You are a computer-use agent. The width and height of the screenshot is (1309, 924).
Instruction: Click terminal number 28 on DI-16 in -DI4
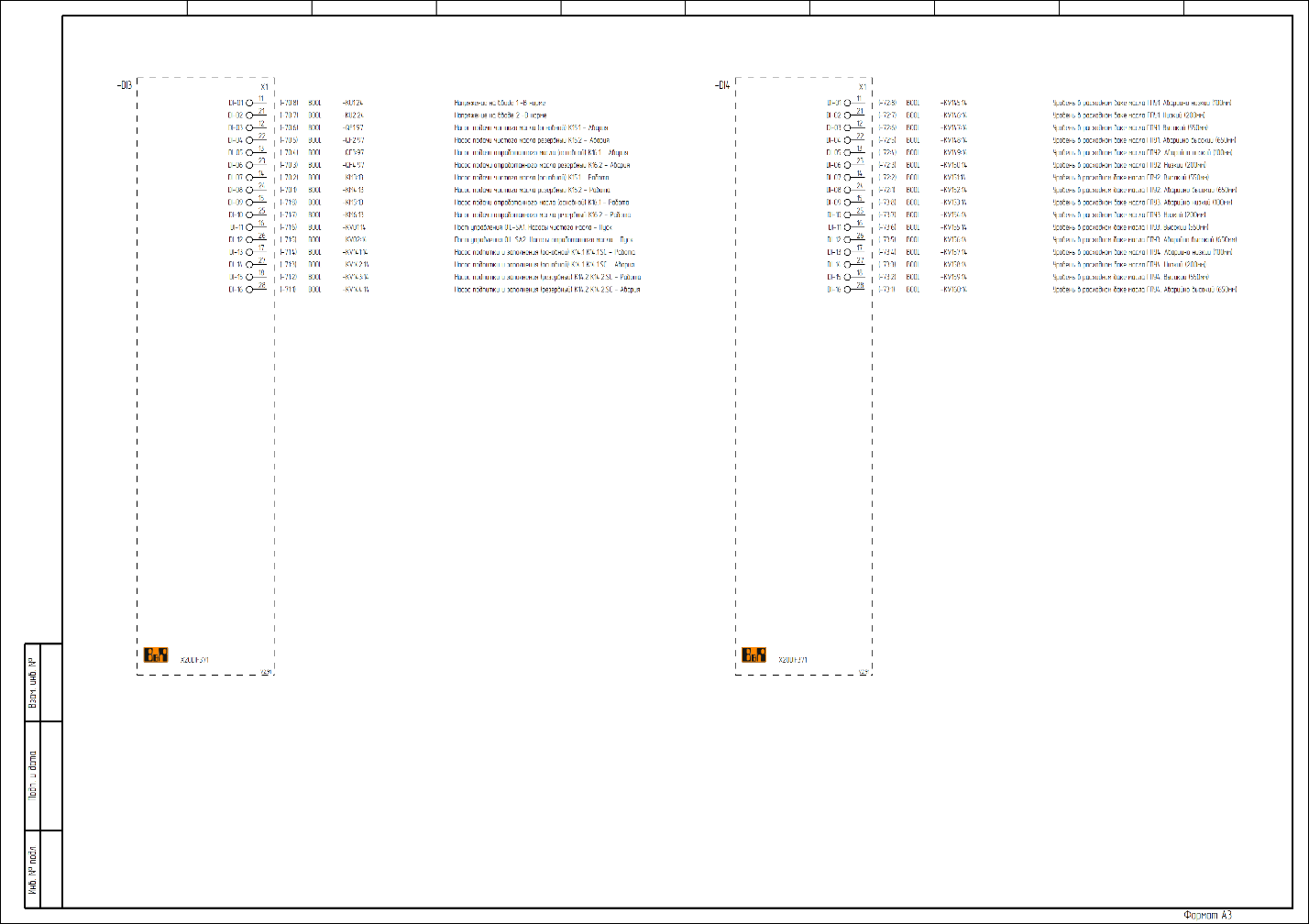tap(860, 285)
